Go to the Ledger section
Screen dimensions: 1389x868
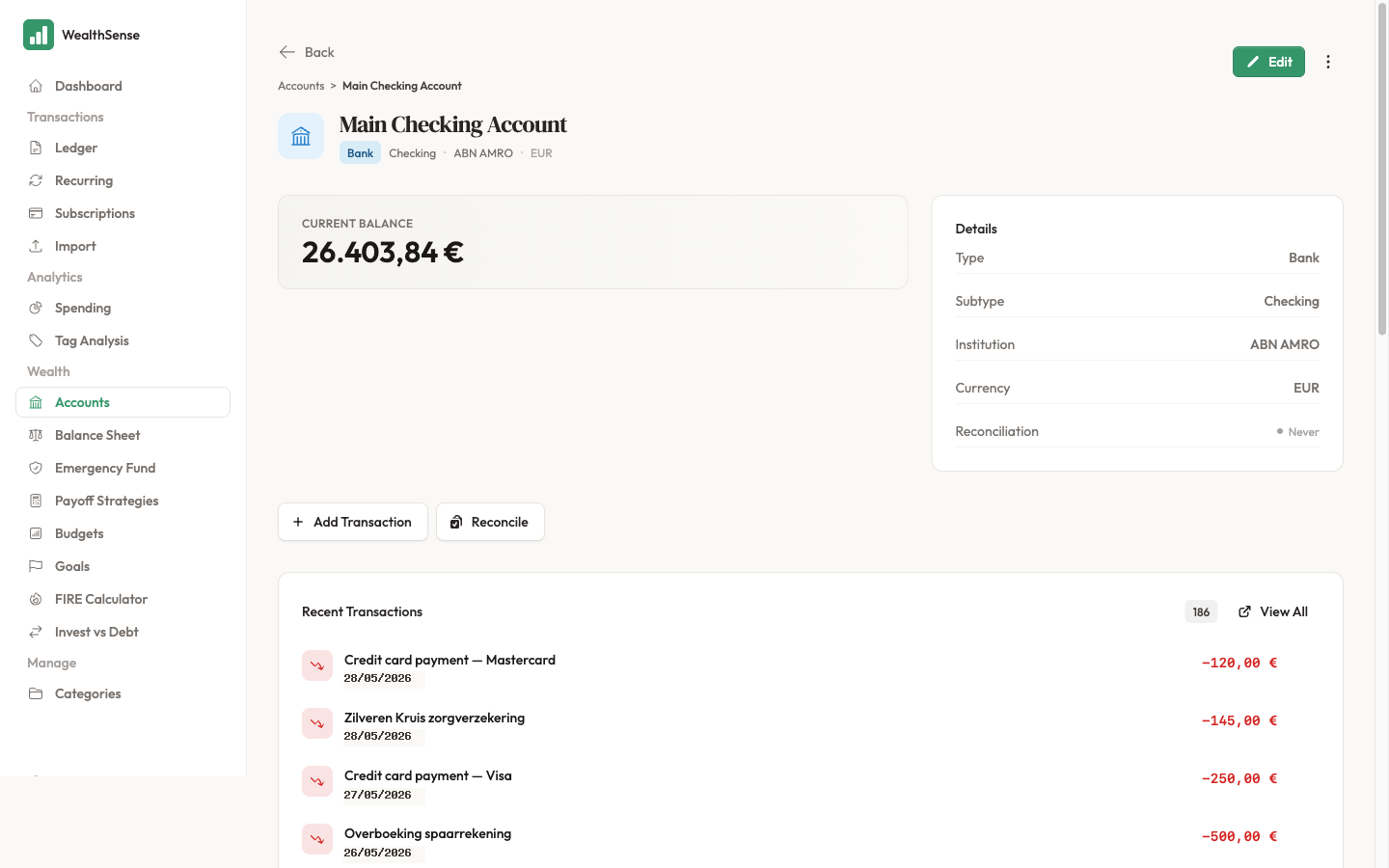123,148
